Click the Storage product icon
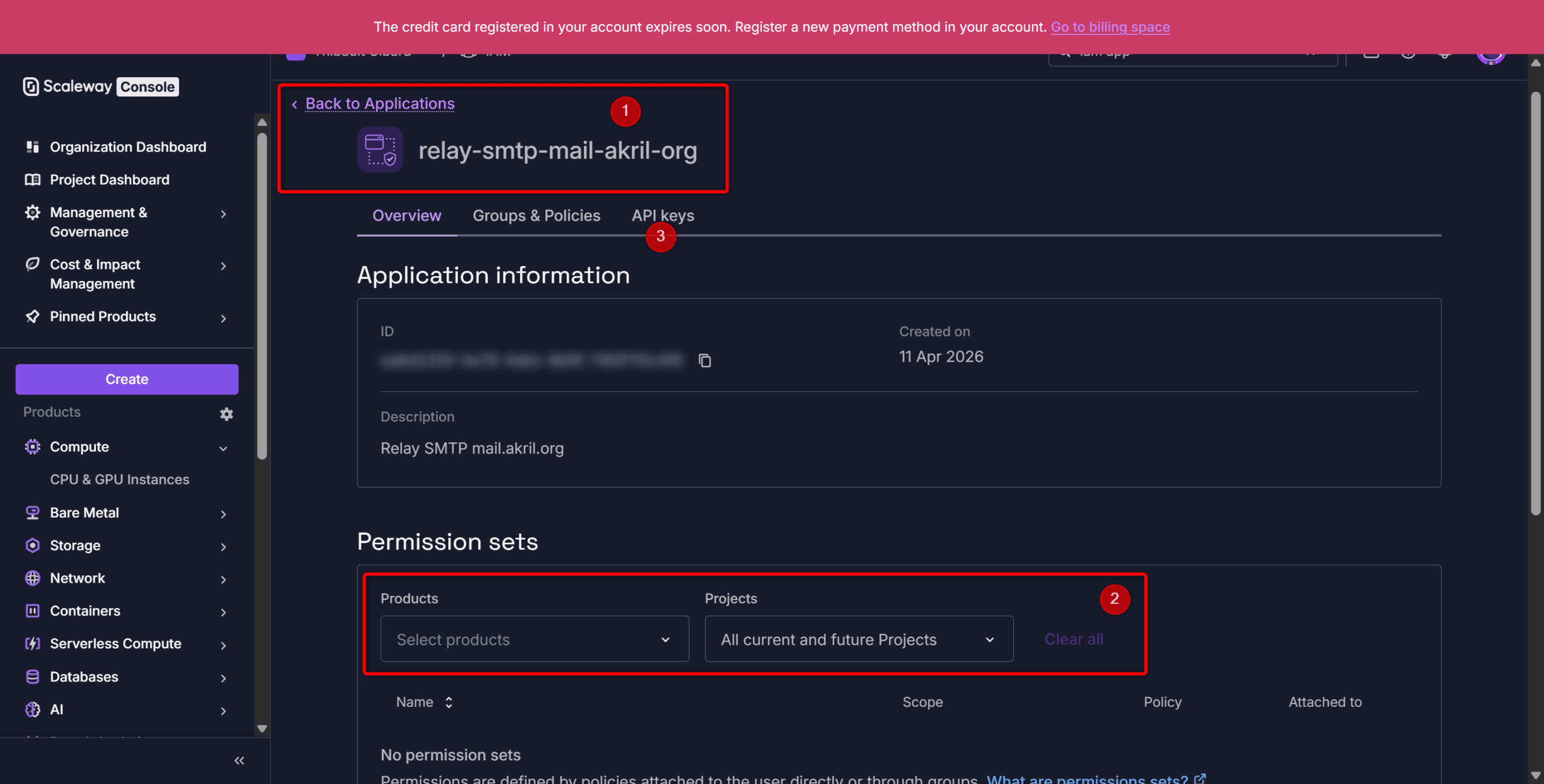 point(33,545)
